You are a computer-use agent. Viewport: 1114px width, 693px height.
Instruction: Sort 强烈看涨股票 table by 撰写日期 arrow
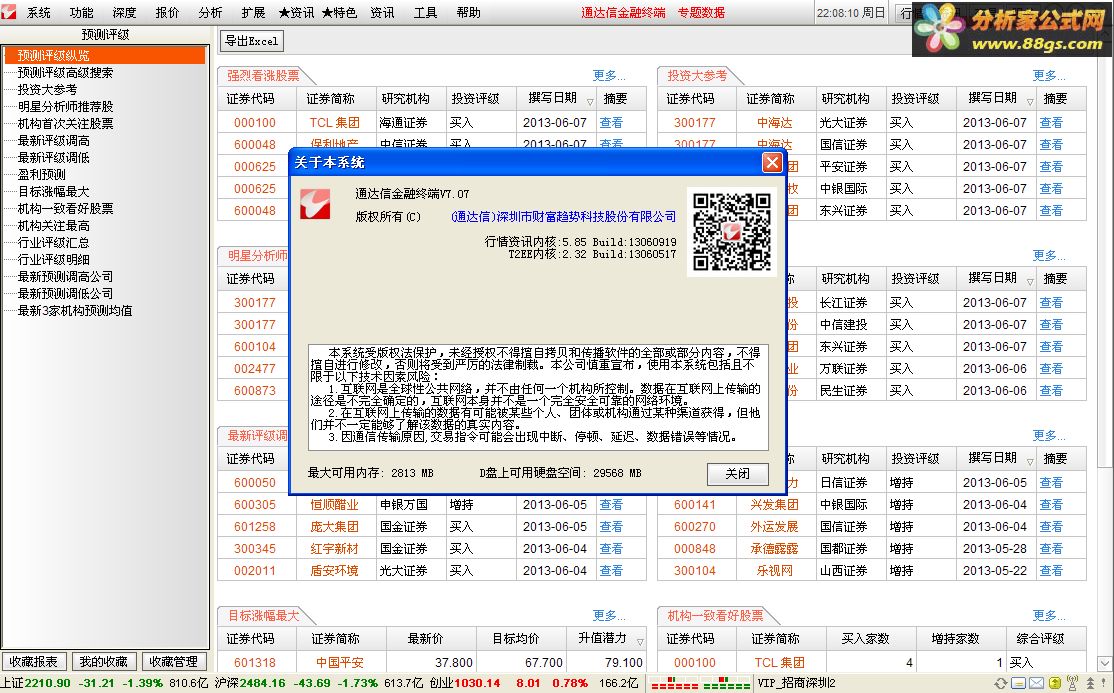(x=590, y=102)
